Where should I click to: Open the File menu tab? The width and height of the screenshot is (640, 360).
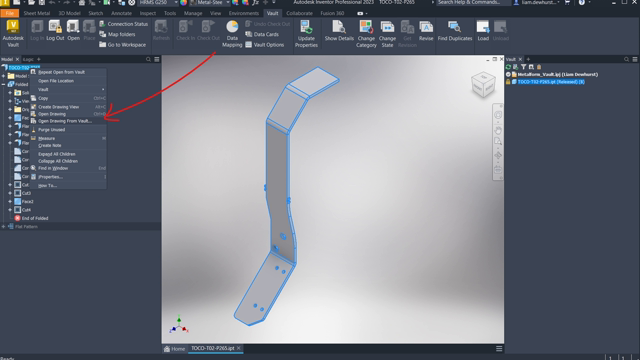[x=9, y=13]
